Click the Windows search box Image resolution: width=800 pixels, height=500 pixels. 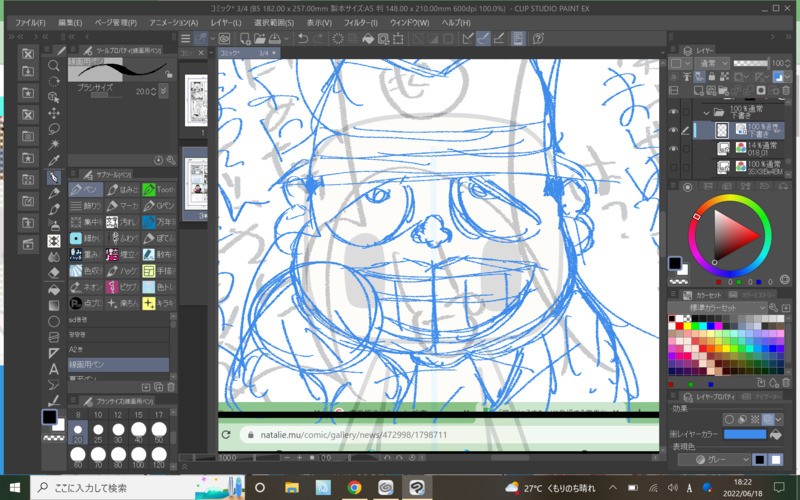(138, 488)
